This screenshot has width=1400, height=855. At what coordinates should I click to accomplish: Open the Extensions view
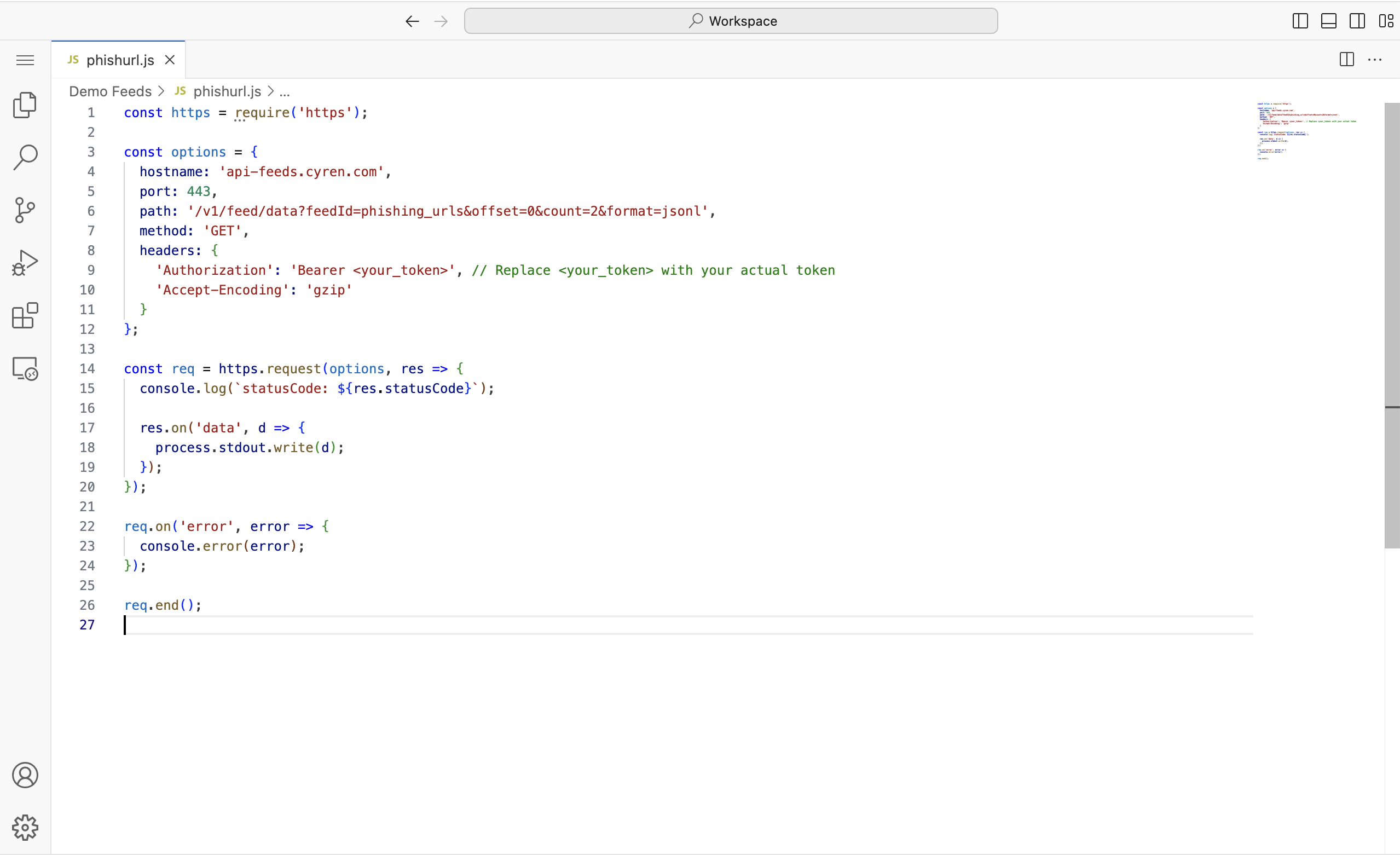[25, 315]
